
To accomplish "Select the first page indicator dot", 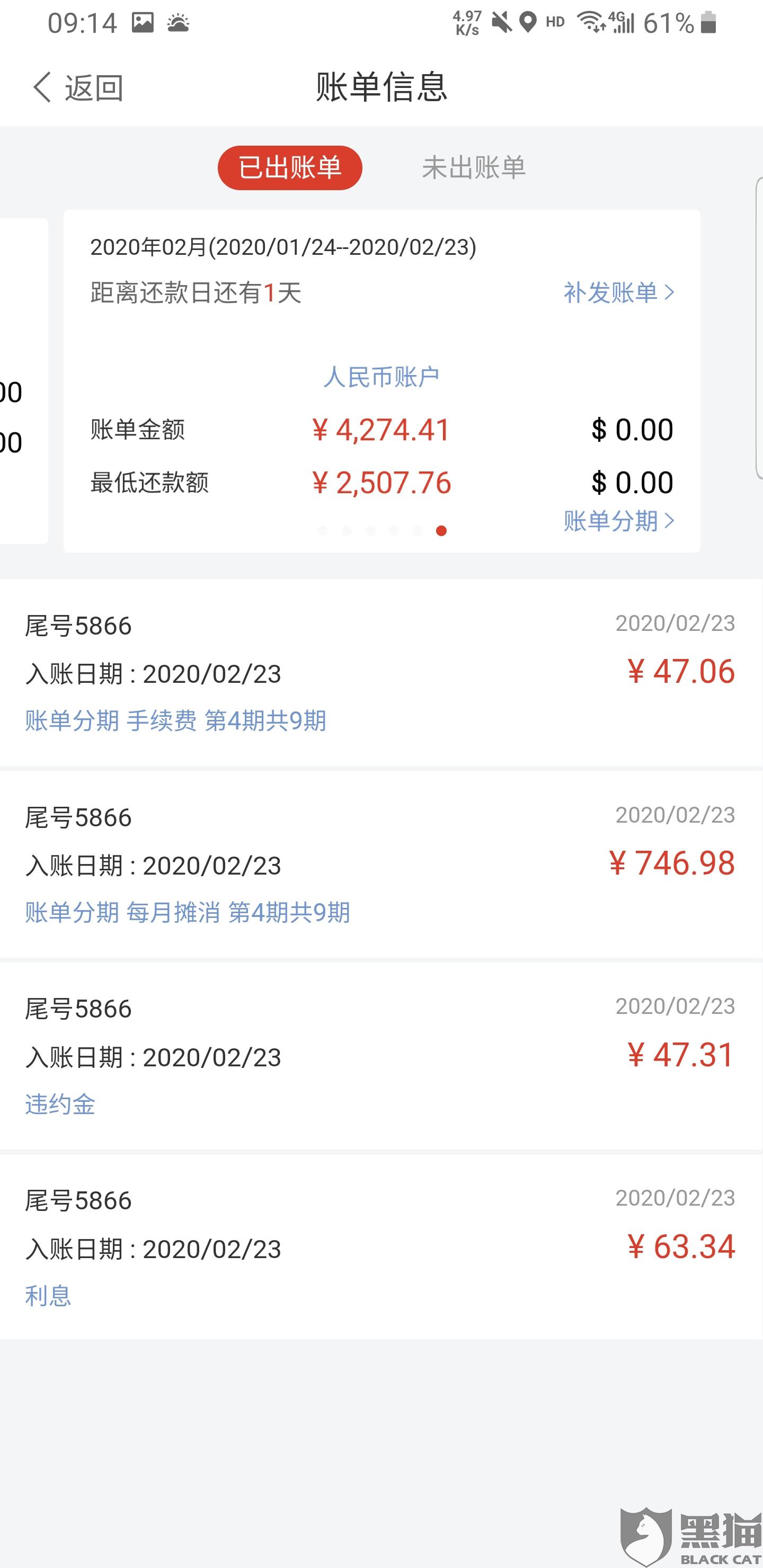I will [x=323, y=531].
